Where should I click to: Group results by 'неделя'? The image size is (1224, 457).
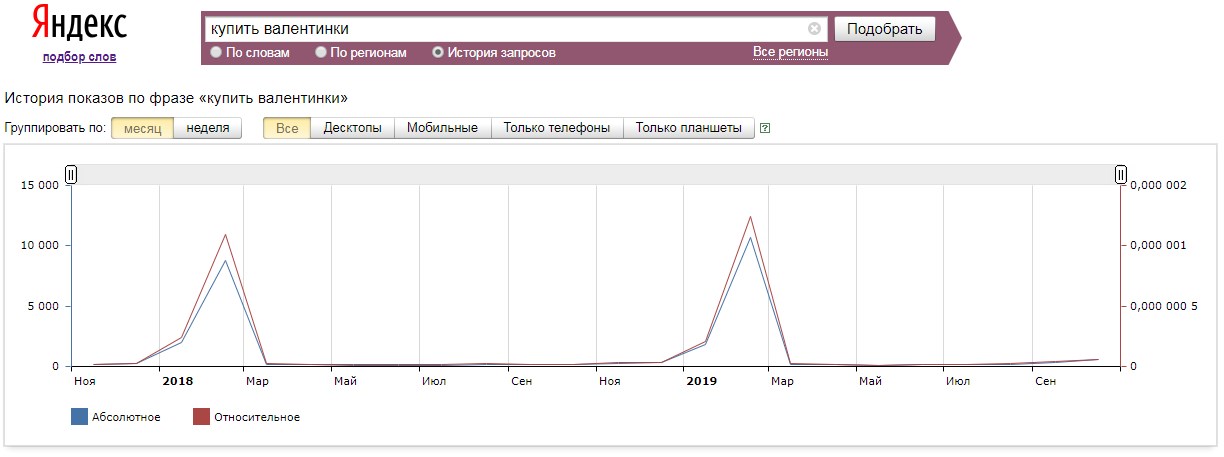point(208,128)
